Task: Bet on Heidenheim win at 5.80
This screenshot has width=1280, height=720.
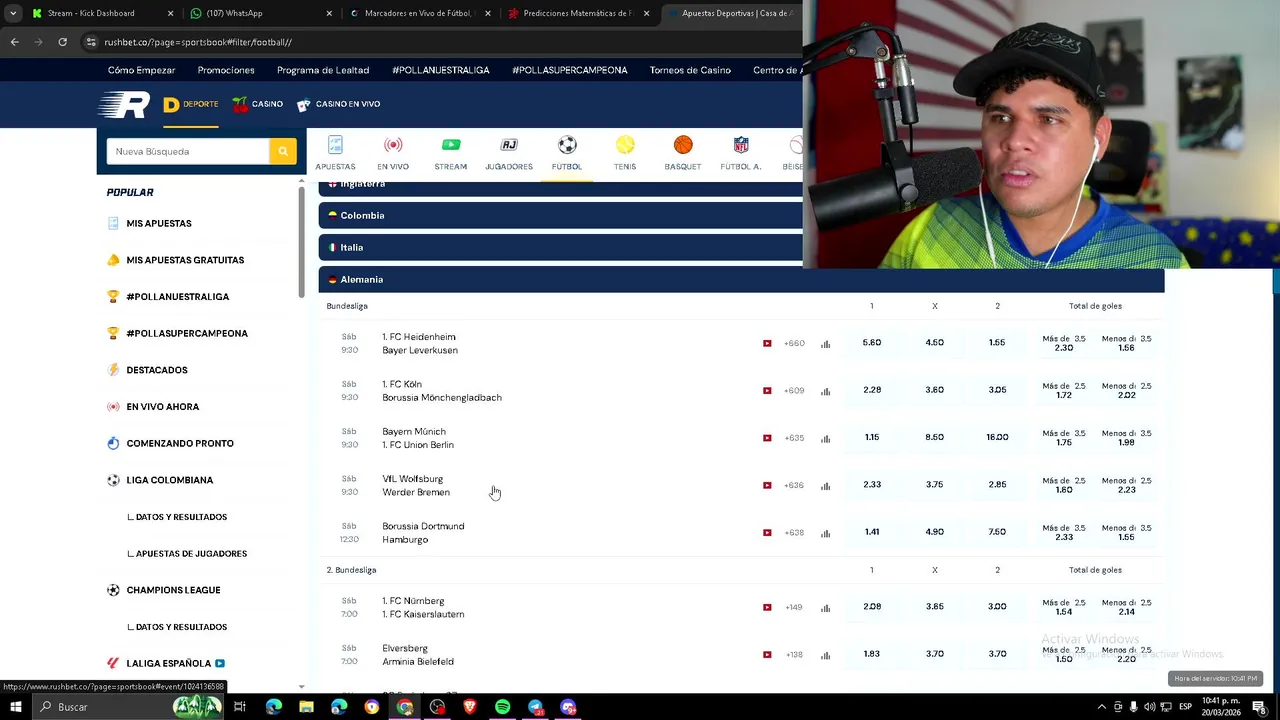Action: pos(872,343)
